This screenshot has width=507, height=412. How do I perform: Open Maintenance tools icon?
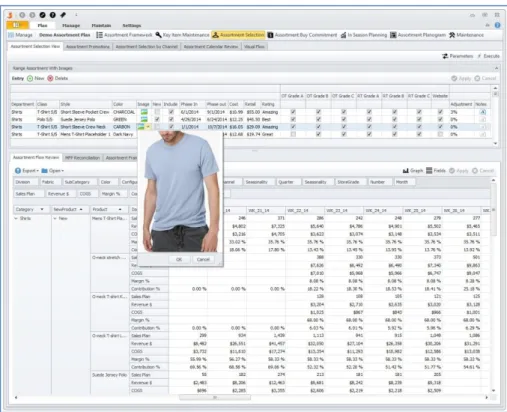point(452,35)
